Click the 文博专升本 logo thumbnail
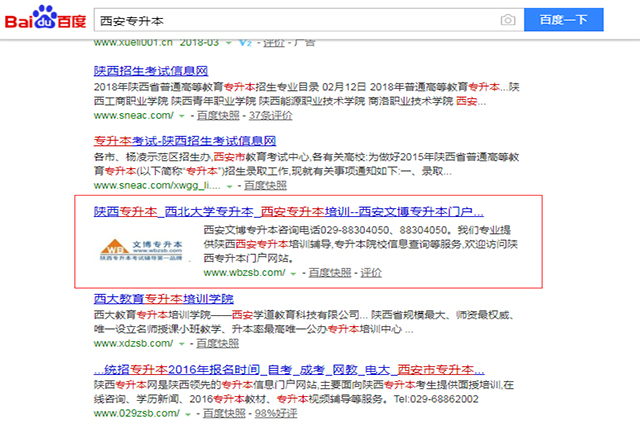640x426 pixels. 141,249
